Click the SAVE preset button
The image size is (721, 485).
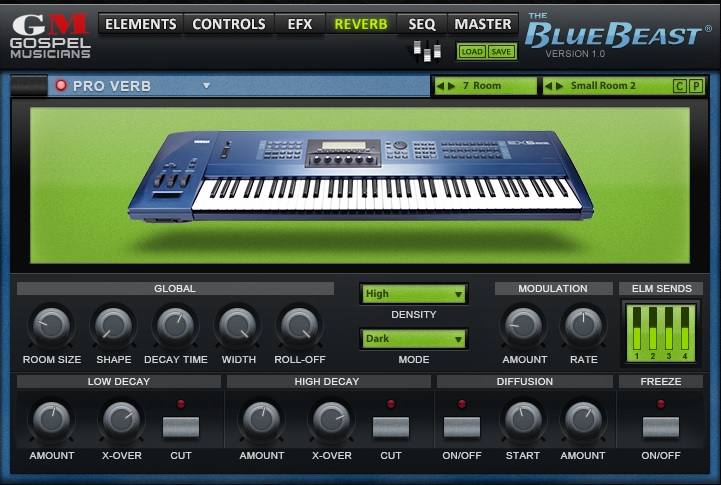tap(501, 51)
